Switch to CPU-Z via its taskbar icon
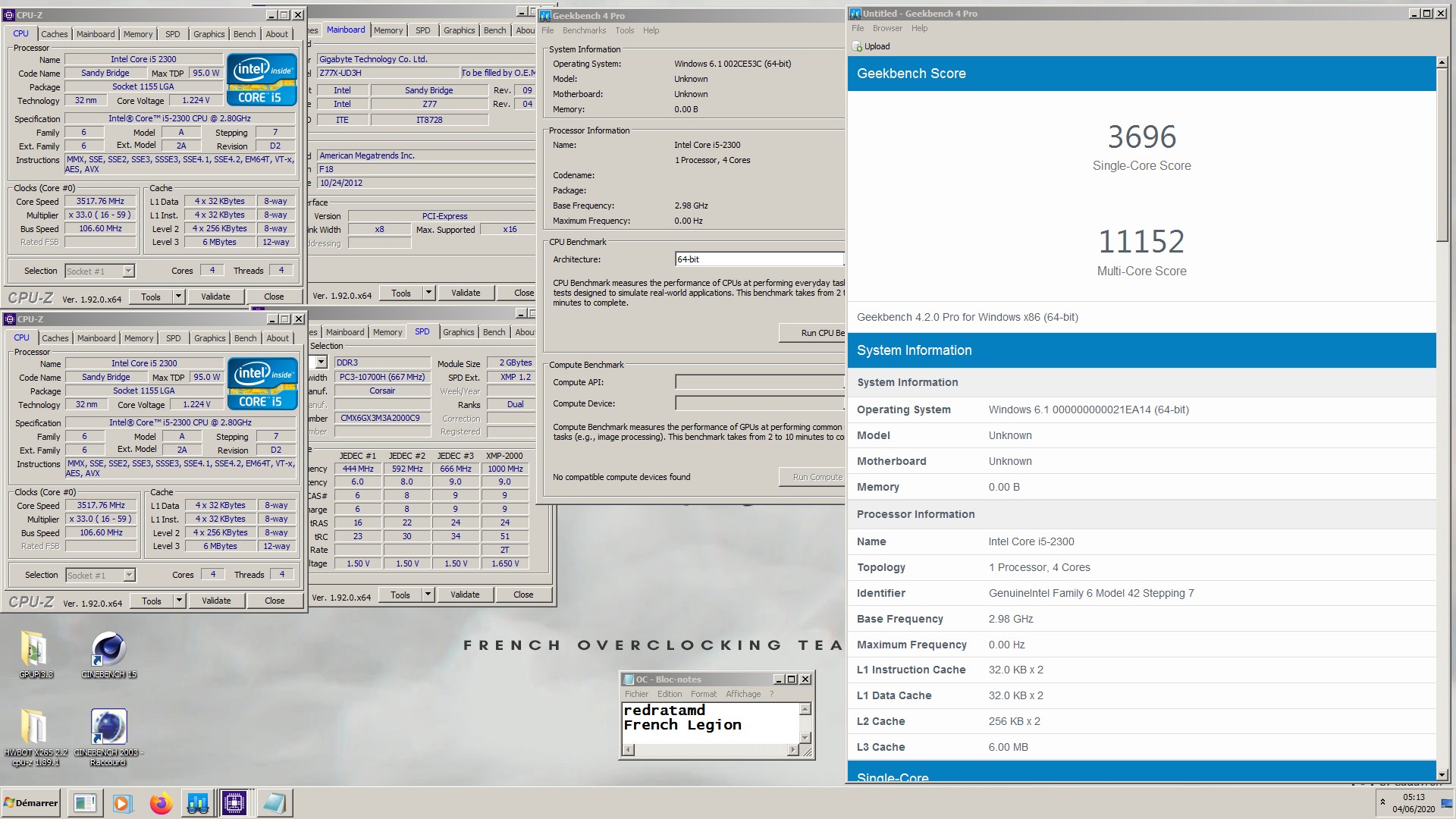 pyautogui.click(x=234, y=803)
